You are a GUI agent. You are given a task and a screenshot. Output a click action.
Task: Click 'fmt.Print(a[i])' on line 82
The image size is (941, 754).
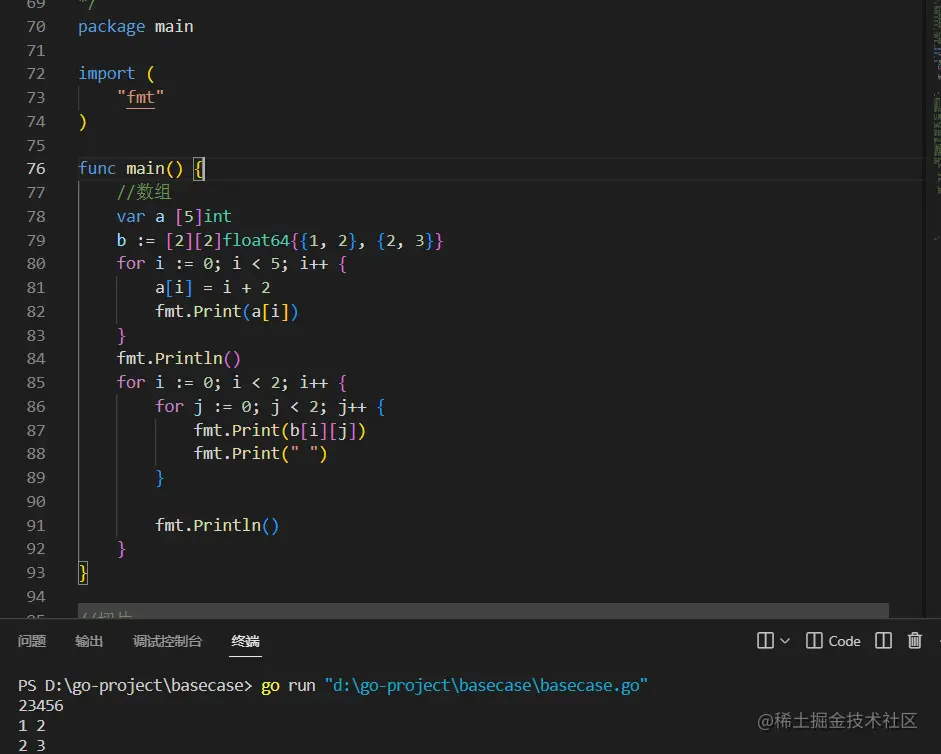pos(227,311)
